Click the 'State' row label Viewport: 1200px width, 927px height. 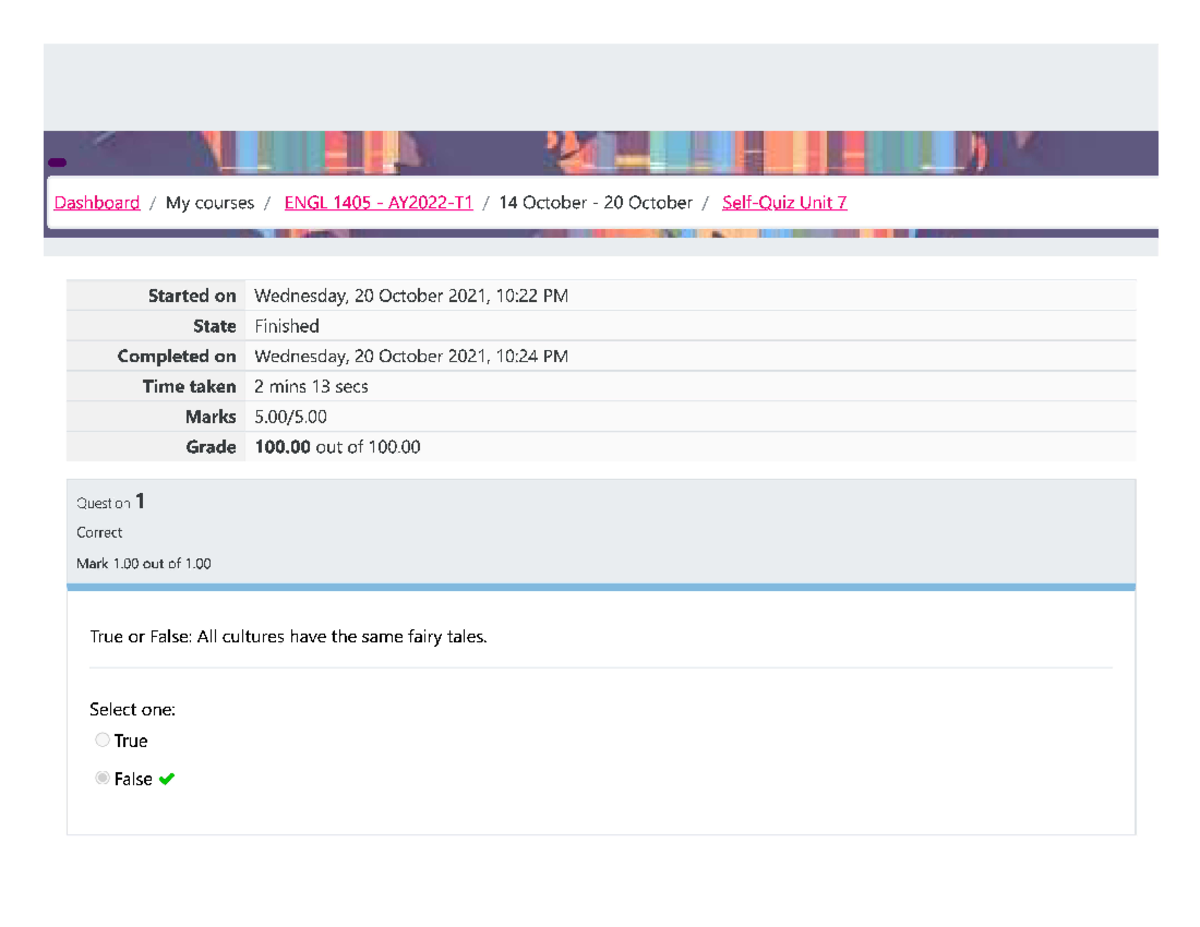coord(215,326)
